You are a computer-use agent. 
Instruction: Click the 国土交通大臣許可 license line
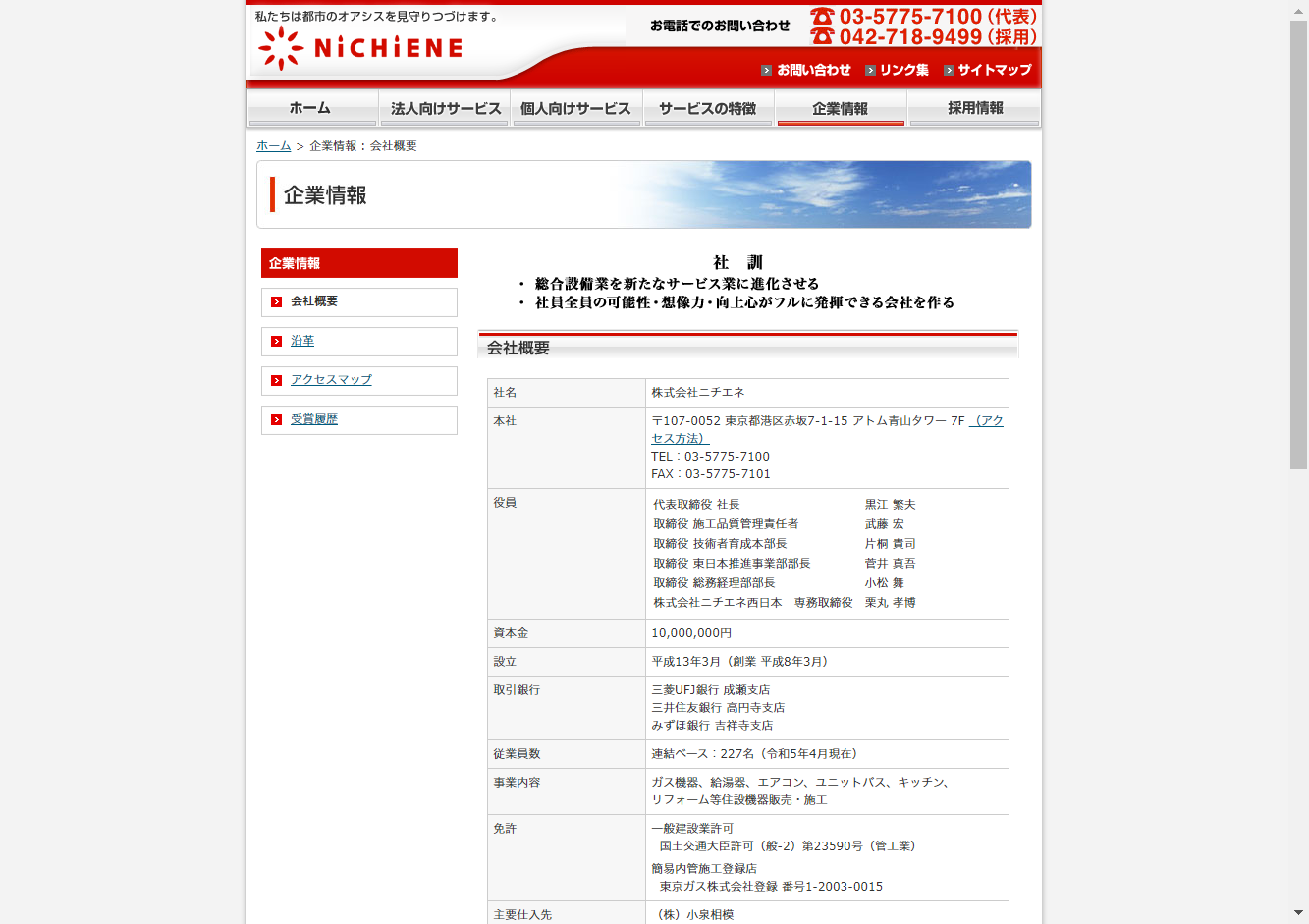click(788, 846)
